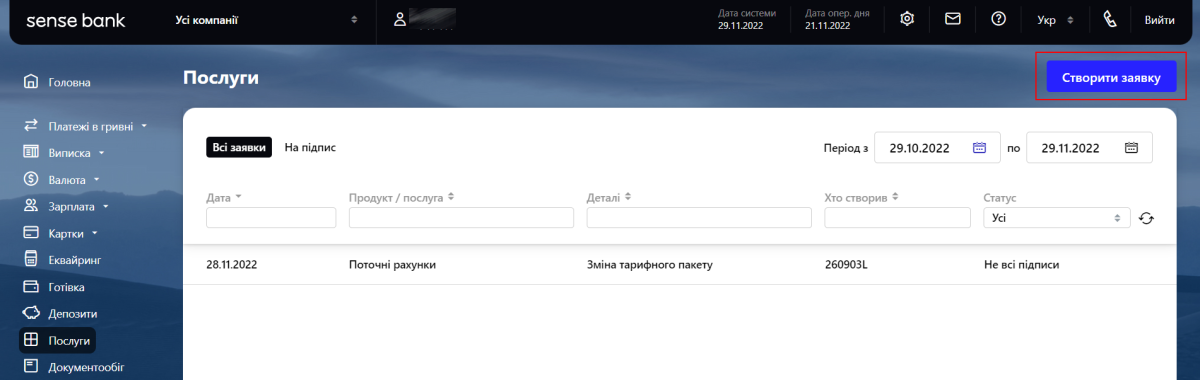Click Зміна тарифного пакету details cell
1200x380 pixels.
(x=649, y=265)
